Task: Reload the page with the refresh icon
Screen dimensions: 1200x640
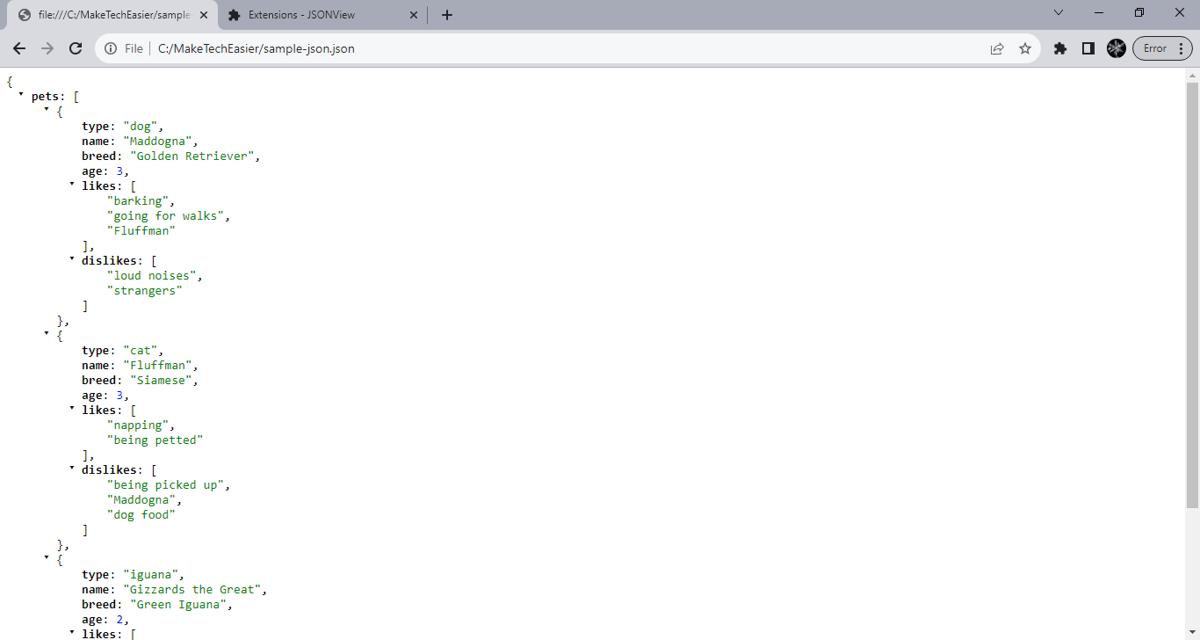Action: pyautogui.click(x=76, y=47)
